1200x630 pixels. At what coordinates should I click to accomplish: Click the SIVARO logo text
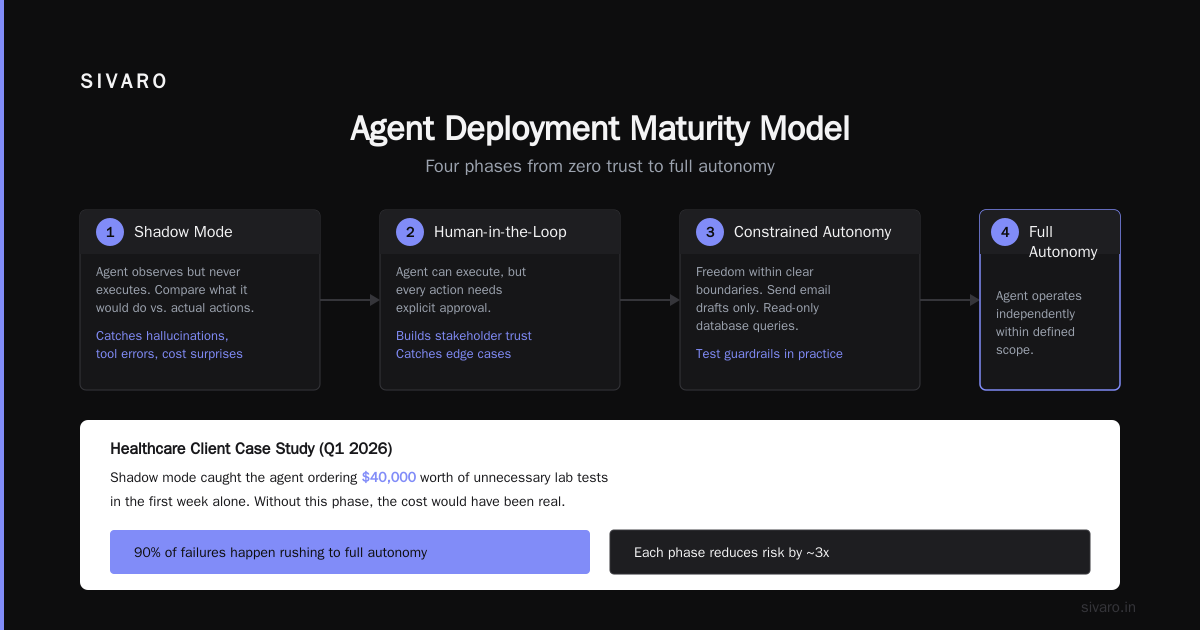(x=124, y=82)
